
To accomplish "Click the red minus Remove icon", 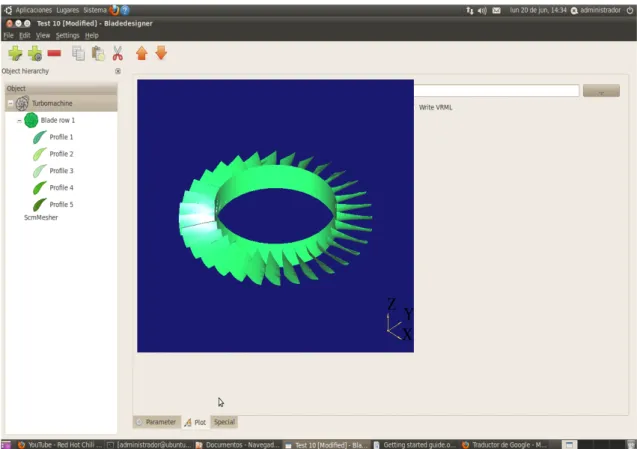I will click(54, 53).
